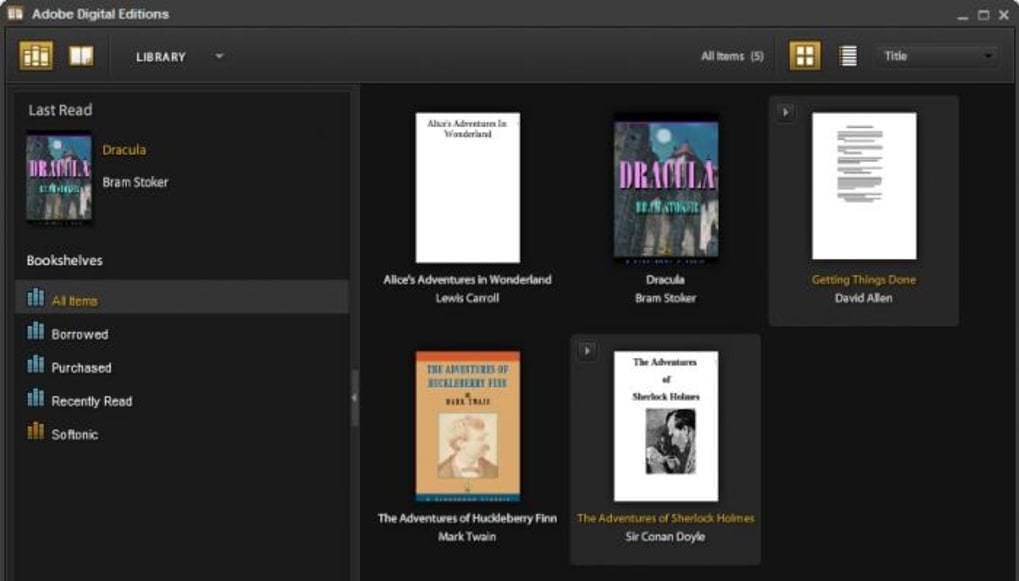Image resolution: width=1019 pixels, height=581 pixels.
Task: Close the Adobe Digital Editions window
Action: (1004, 14)
